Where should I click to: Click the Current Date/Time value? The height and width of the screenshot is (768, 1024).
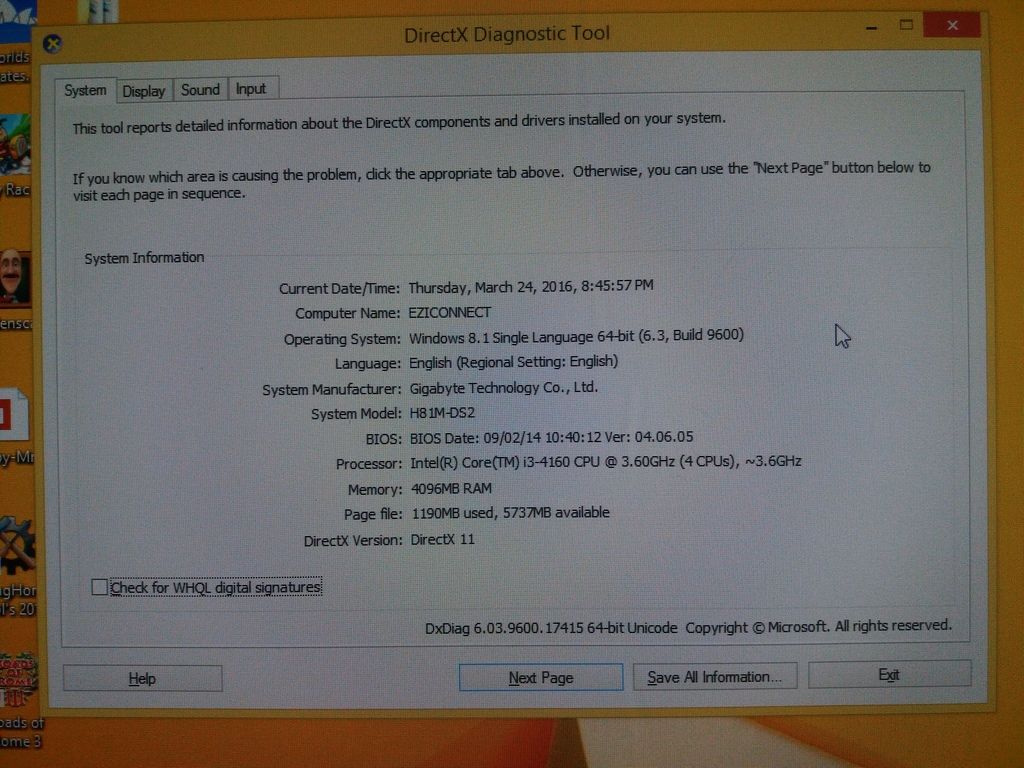point(531,287)
